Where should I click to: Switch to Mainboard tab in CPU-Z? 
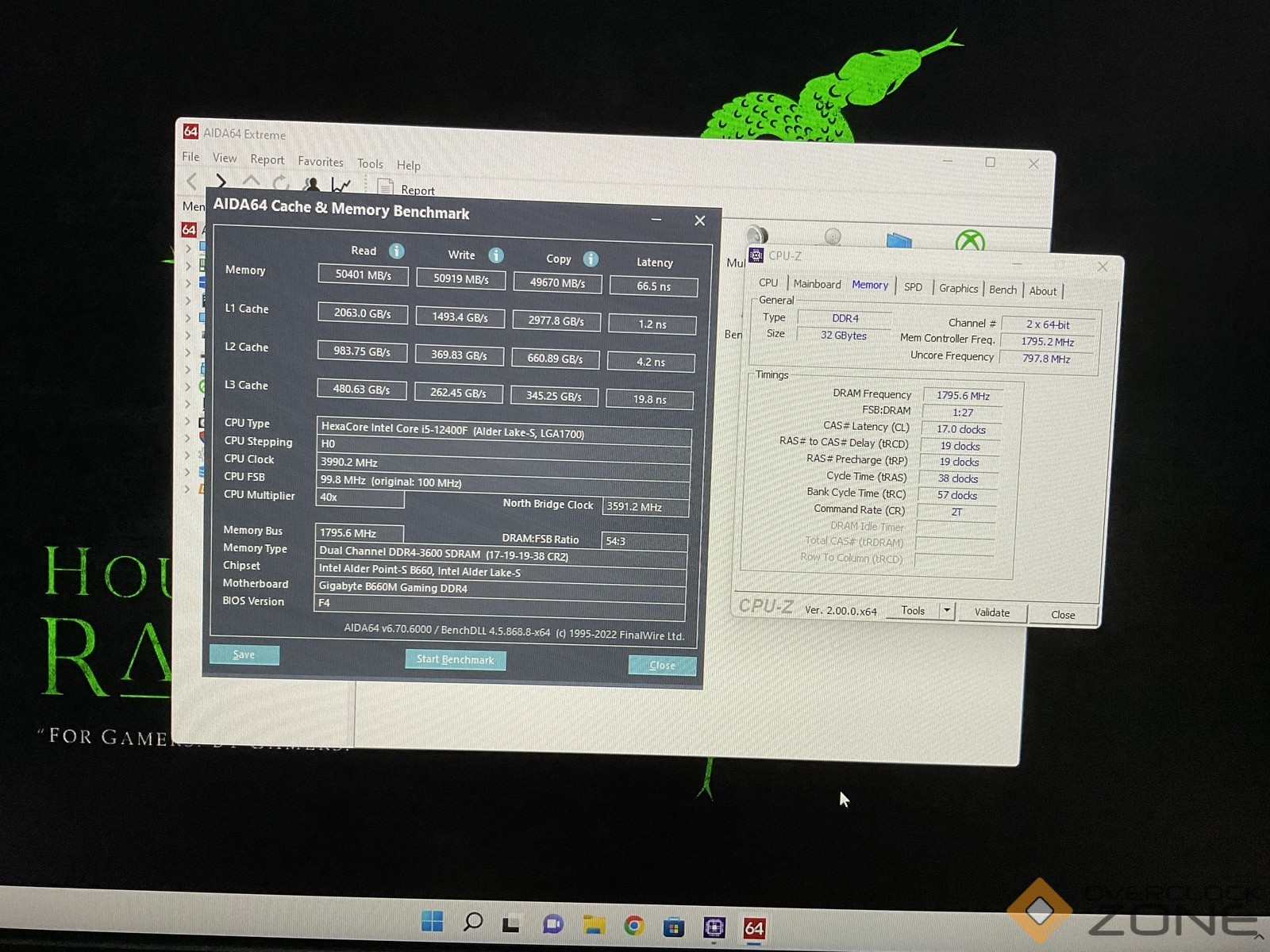817,284
